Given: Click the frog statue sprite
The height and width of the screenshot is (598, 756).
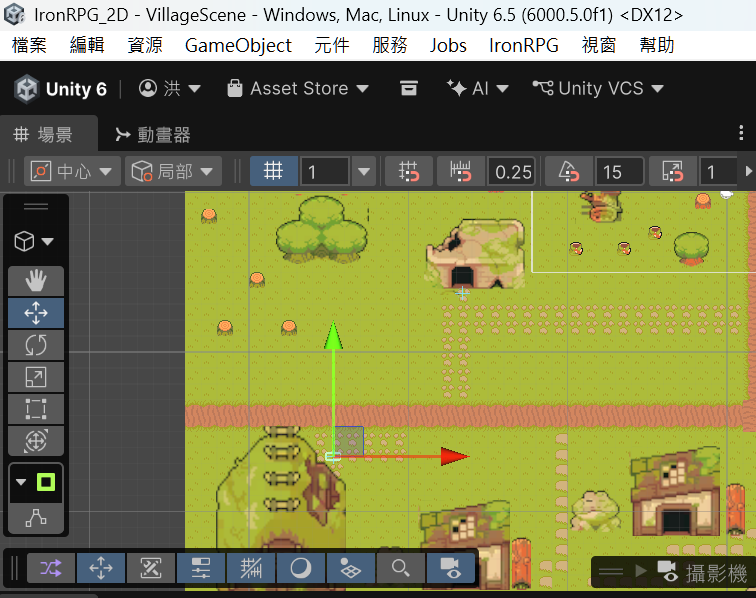Looking at the screenshot, I should pyautogui.click(x=596, y=511).
